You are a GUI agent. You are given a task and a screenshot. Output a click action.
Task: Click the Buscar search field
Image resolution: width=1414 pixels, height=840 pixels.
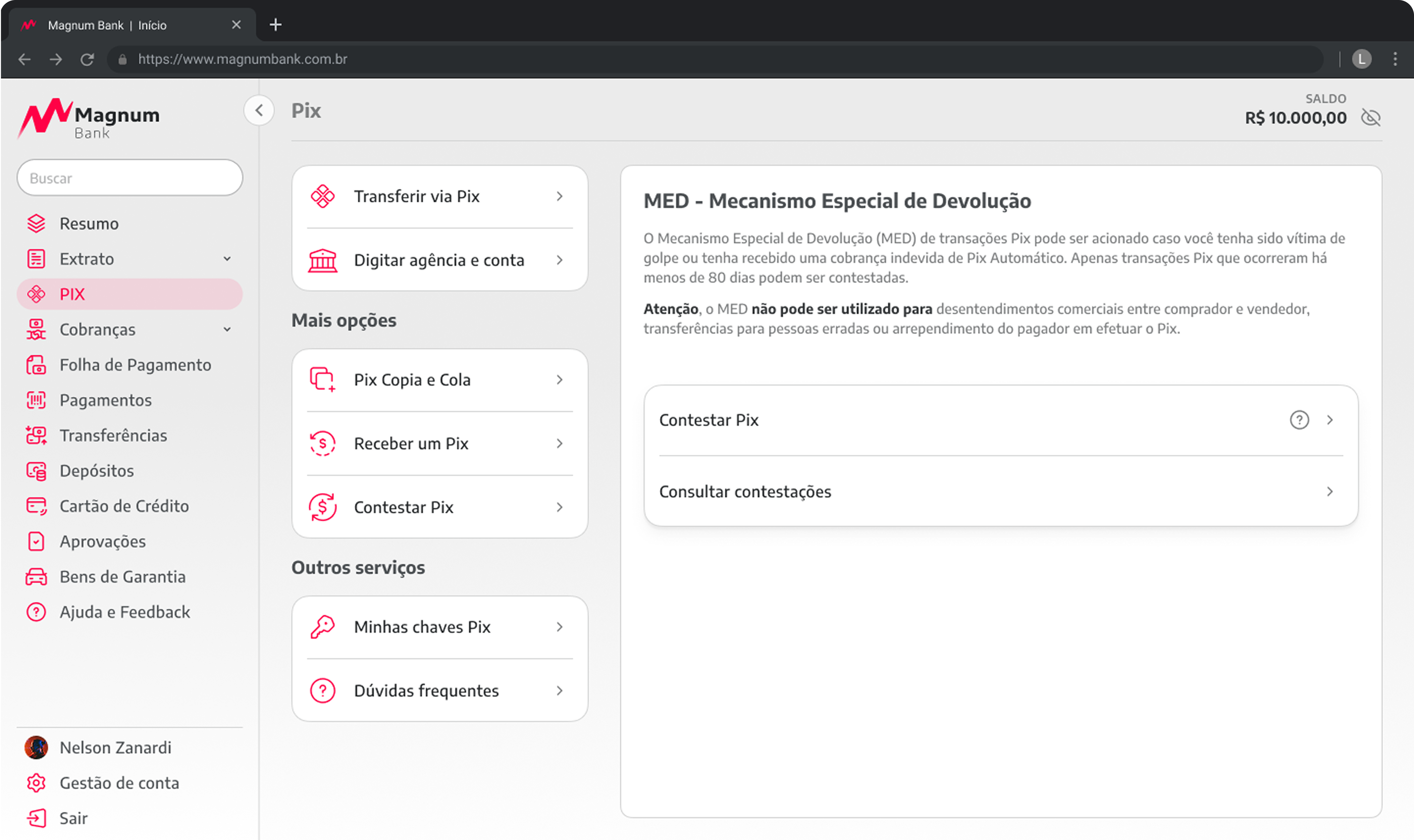point(130,178)
